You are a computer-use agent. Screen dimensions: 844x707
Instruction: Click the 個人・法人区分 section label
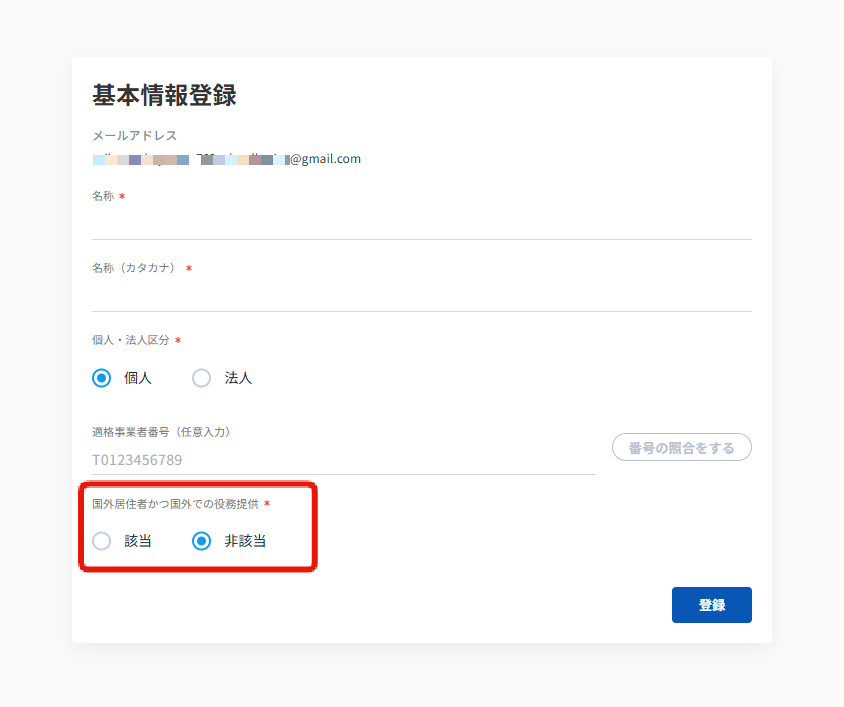(131, 341)
